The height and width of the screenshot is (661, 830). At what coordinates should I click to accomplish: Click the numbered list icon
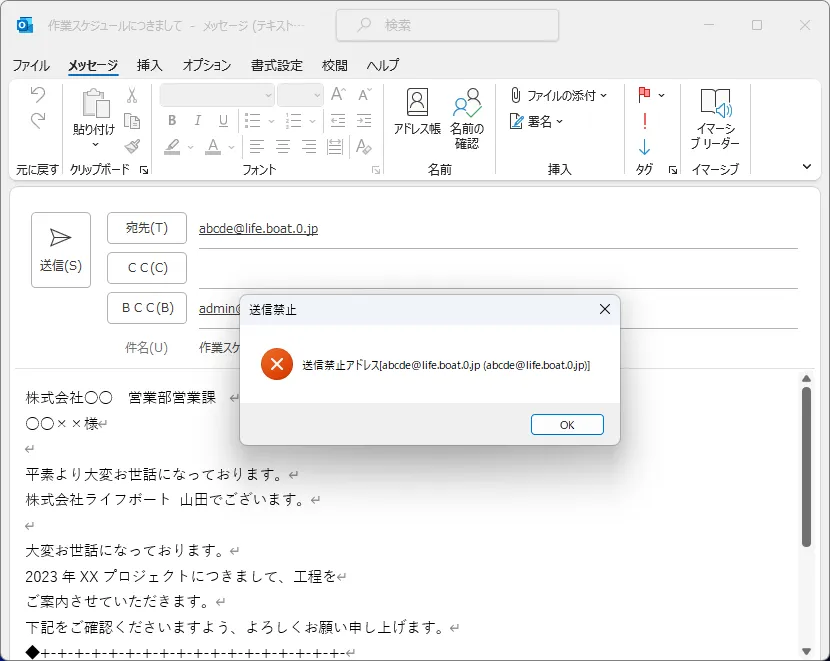tap(293, 121)
